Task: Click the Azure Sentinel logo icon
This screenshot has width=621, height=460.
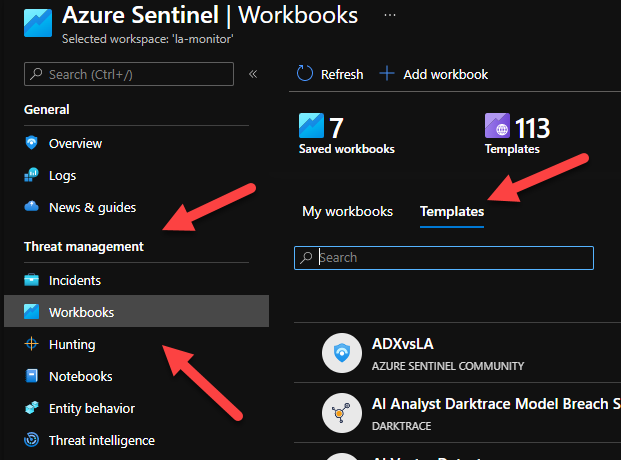Action: [38, 23]
